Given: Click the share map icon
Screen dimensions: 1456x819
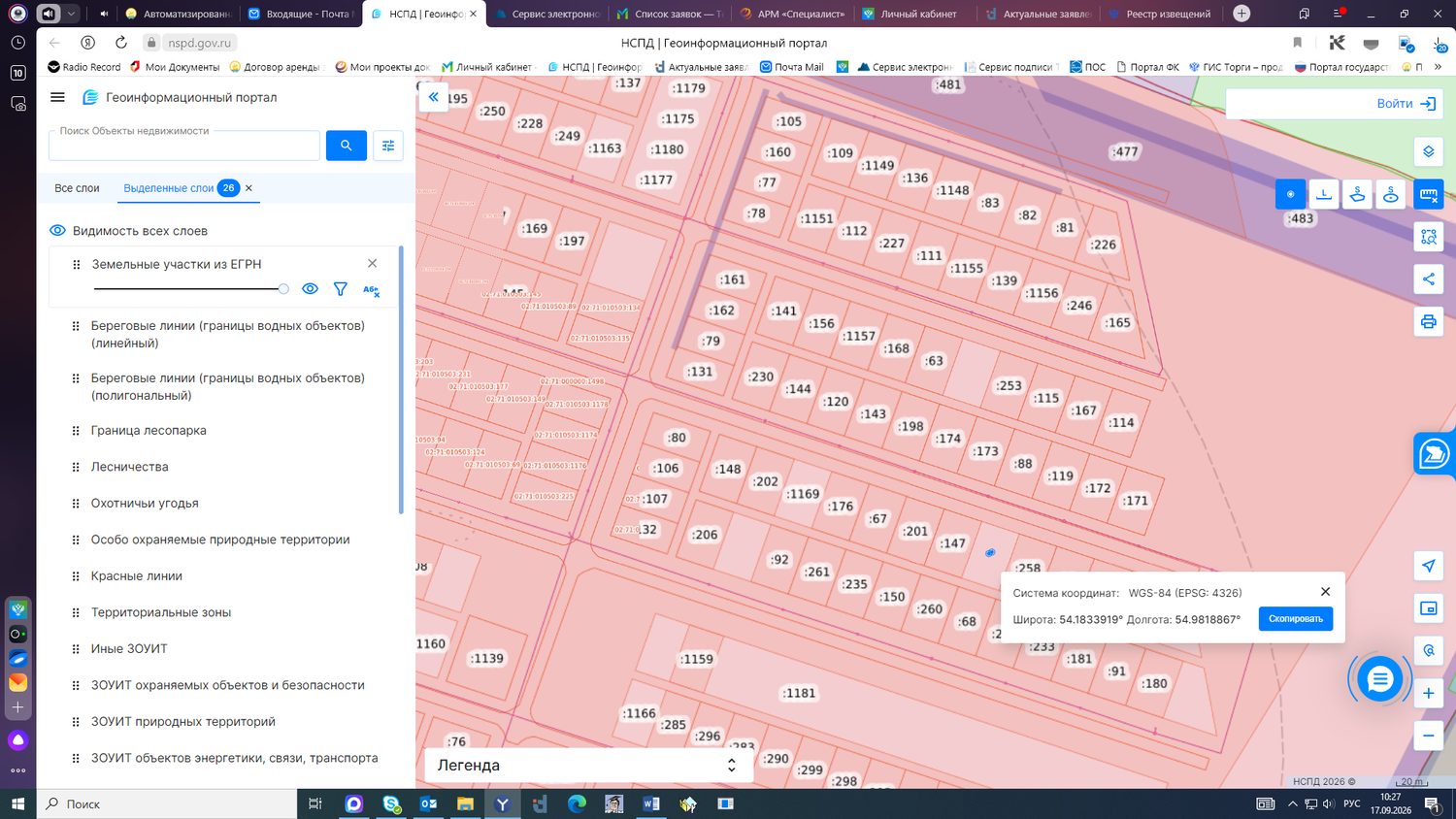Looking at the screenshot, I should (x=1428, y=279).
